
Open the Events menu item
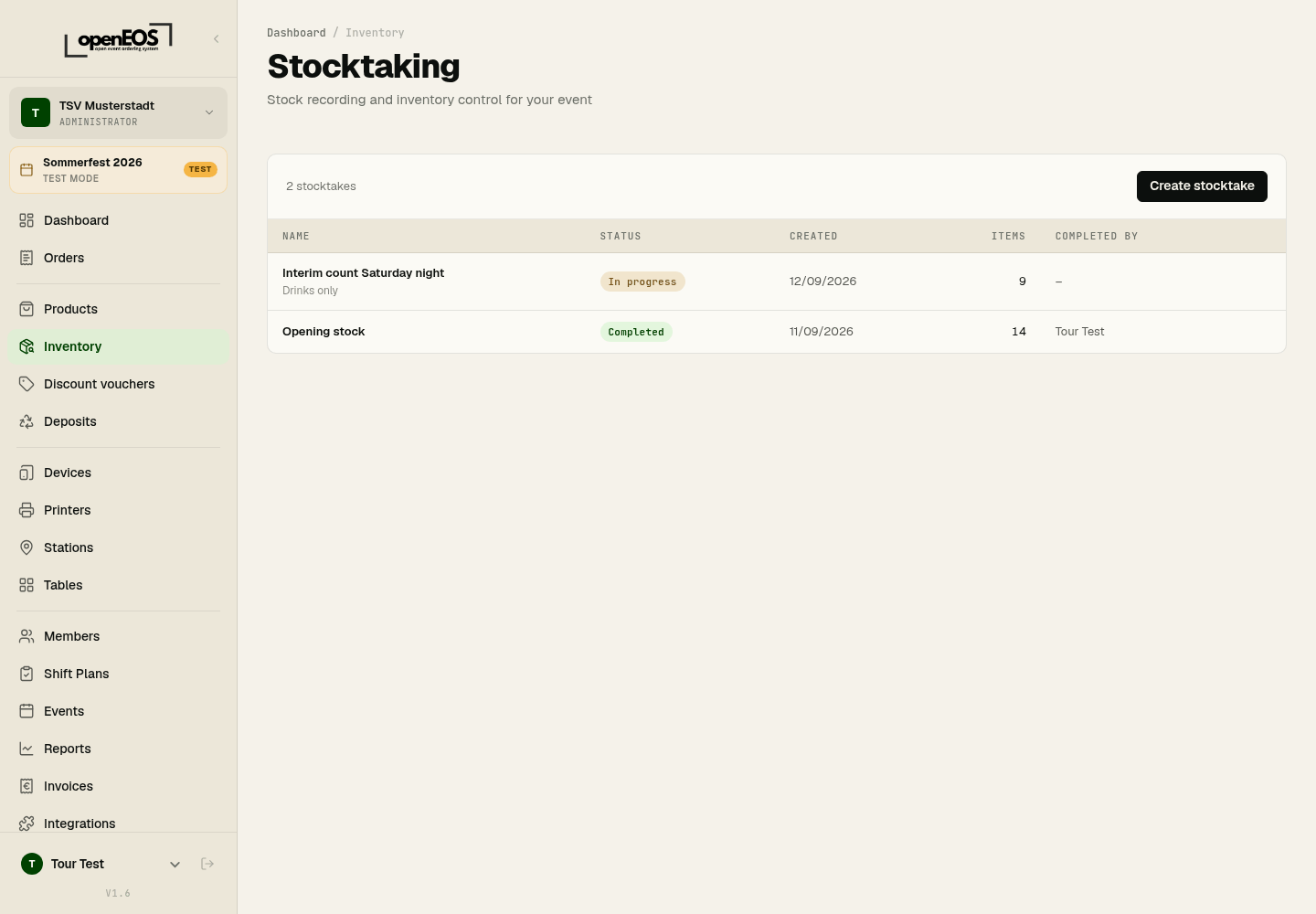click(118, 711)
